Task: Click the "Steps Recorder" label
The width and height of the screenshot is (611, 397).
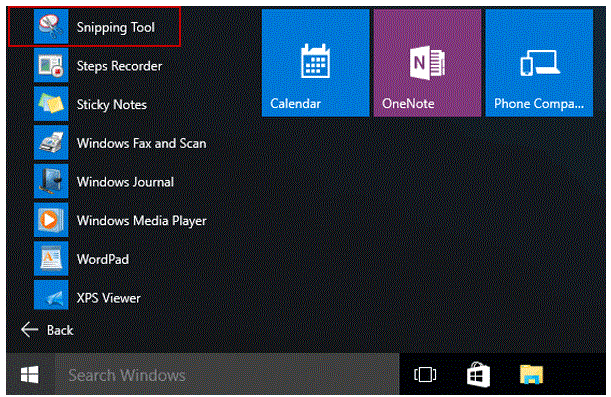Action: (119, 66)
